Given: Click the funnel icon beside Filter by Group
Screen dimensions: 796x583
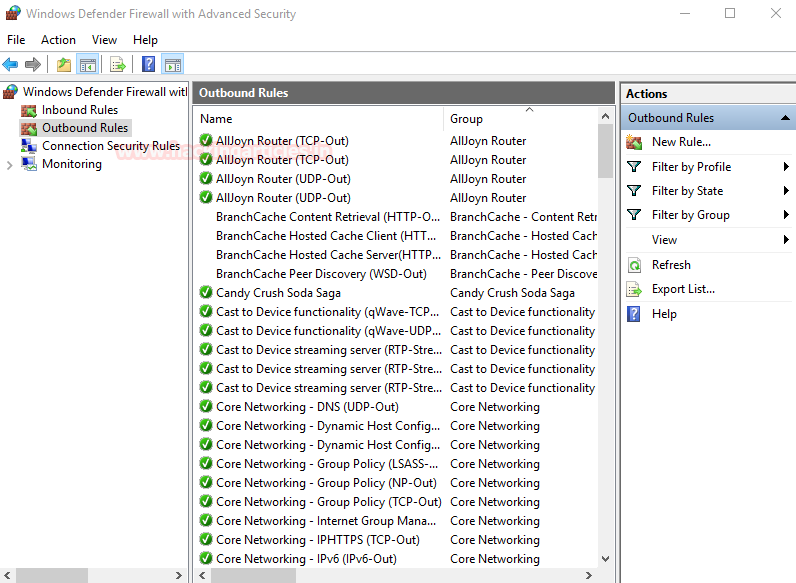Looking at the screenshot, I should coord(634,215).
